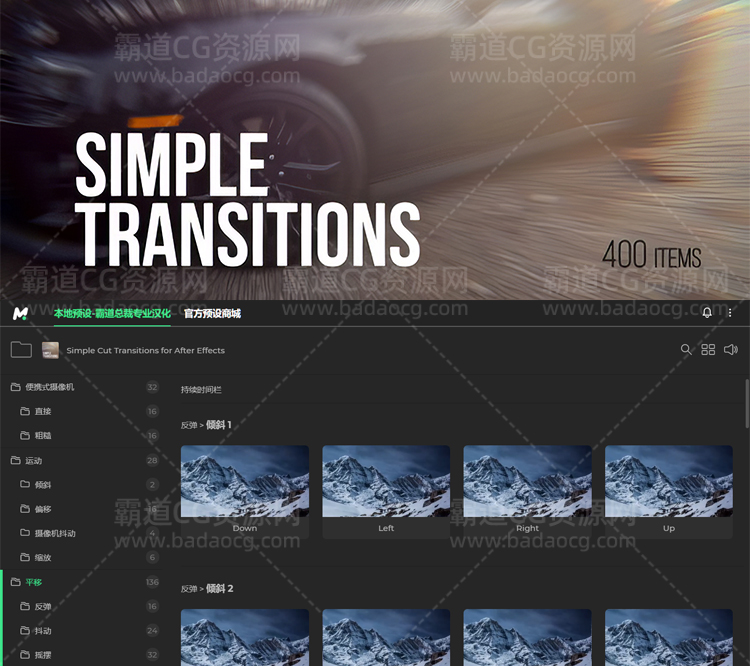Click the Simple Cut Transitions pack thumbnail

coord(50,350)
